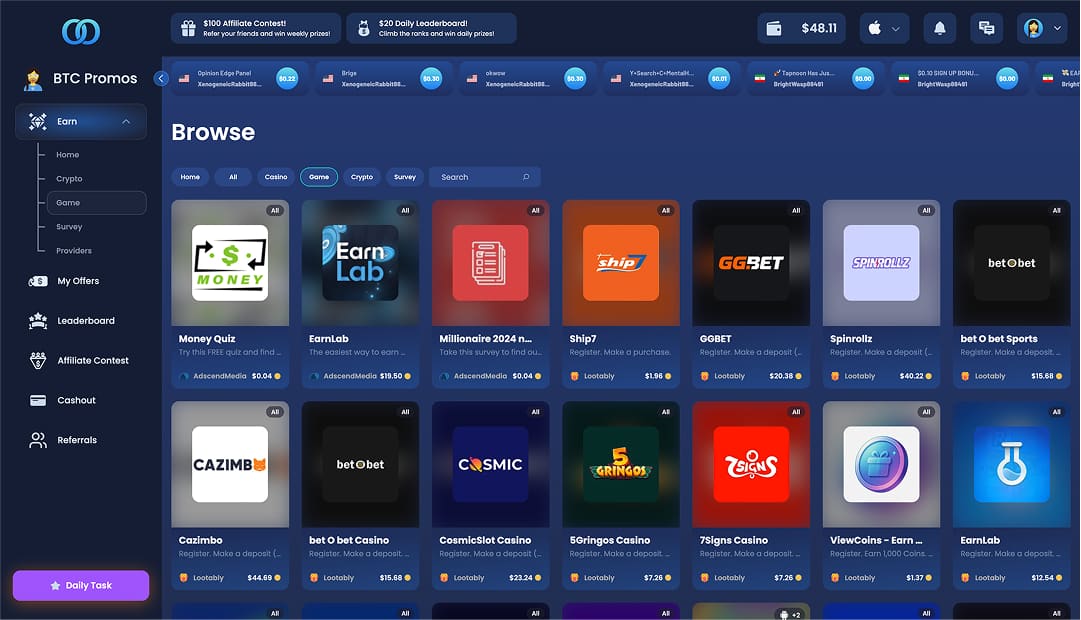Open the wallet balance icon
This screenshot has height=620, width=1081.
point(774,28)
